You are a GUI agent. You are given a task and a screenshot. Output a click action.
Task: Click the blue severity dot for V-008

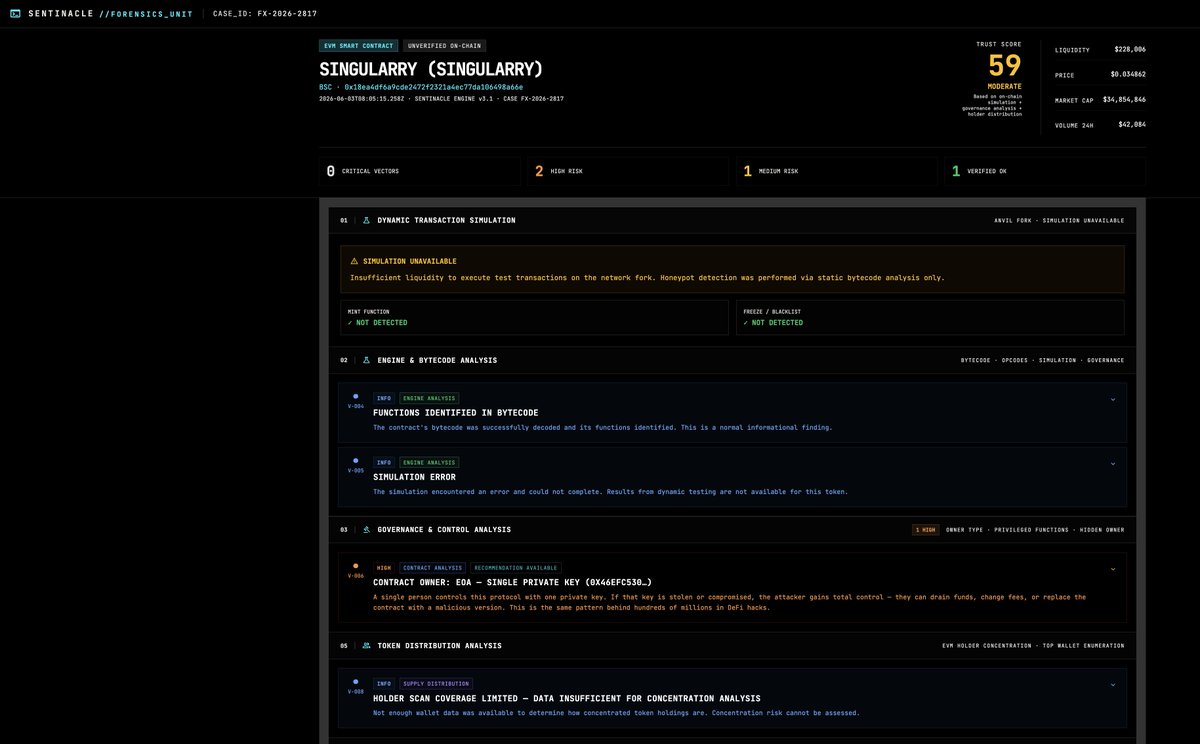pos(355,682)
